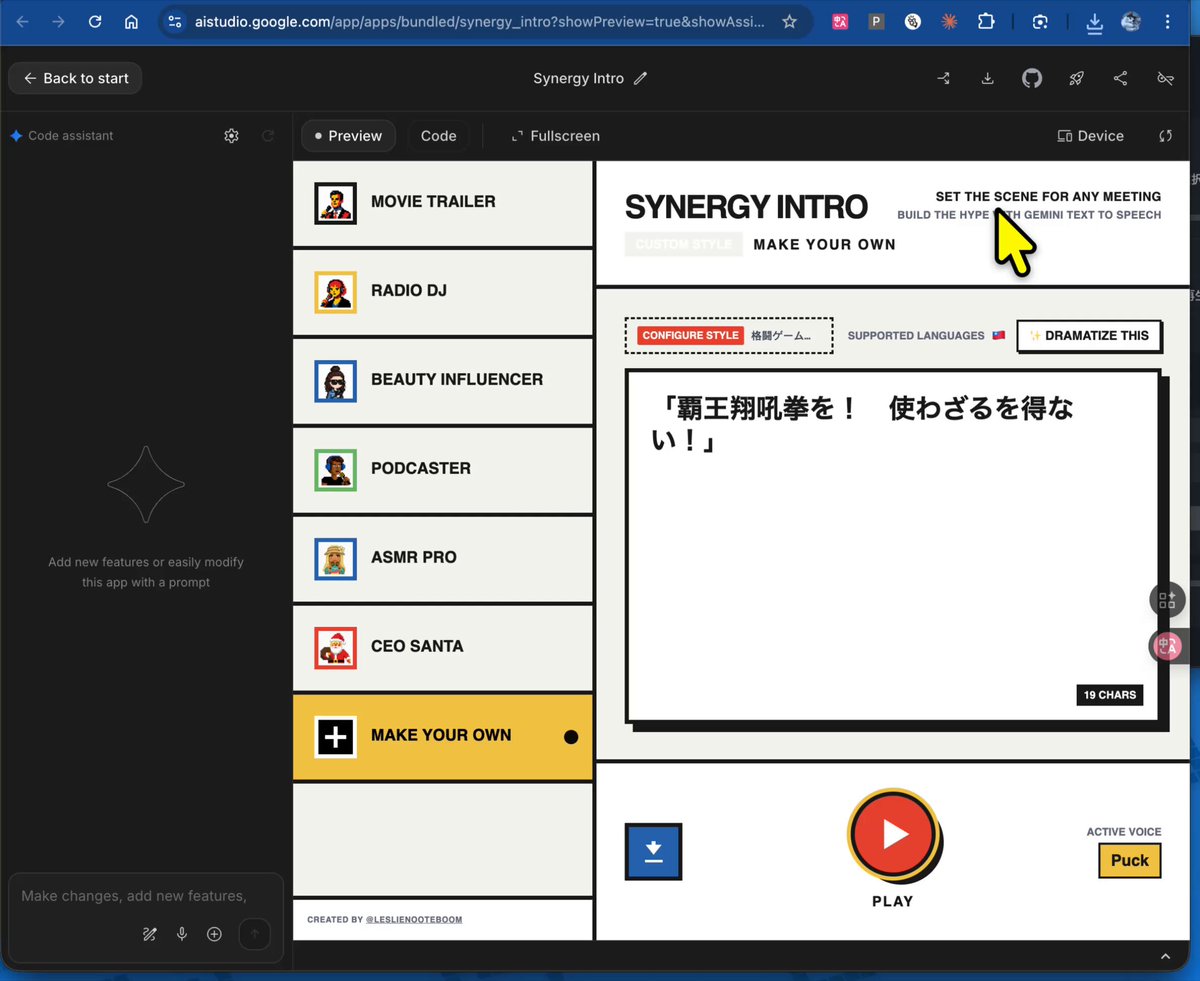Edit the Synergy Intro title pencil
Image resolution: width=1200 pixels, height=981 pixels.
pos(641,78)
